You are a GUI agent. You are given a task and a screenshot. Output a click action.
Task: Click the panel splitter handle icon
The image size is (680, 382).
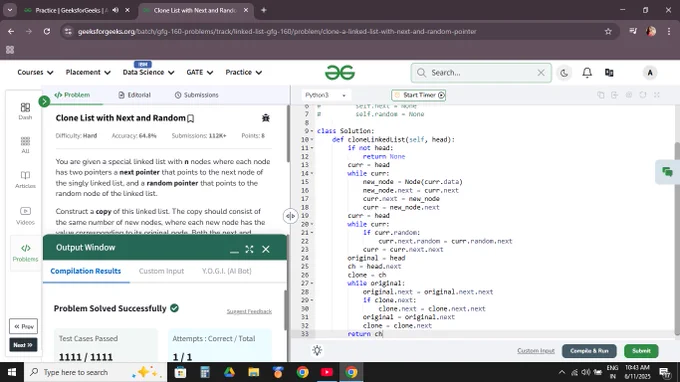pos(290,216)
